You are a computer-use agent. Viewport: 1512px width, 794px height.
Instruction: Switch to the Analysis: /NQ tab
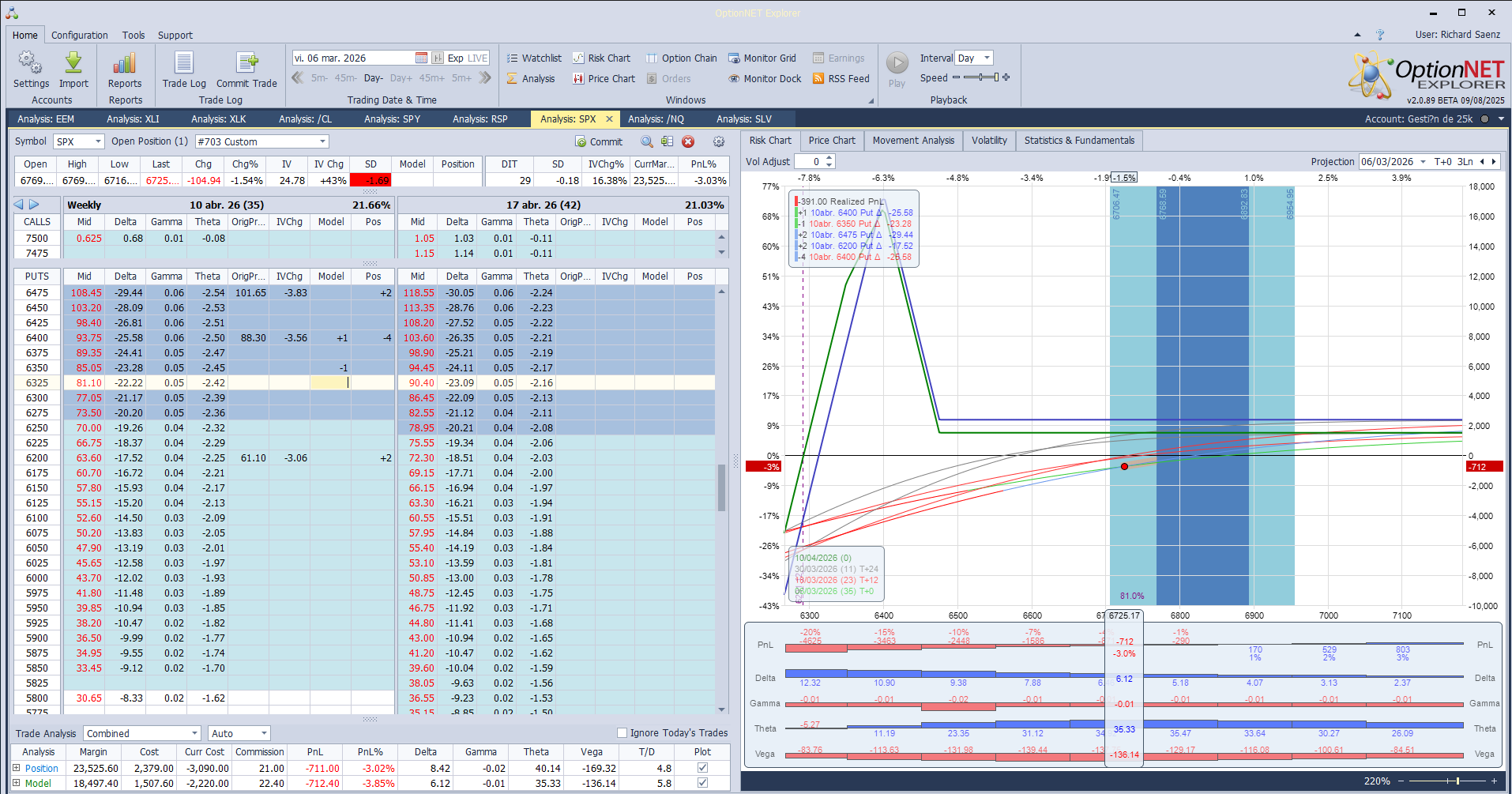coord(656,119)
